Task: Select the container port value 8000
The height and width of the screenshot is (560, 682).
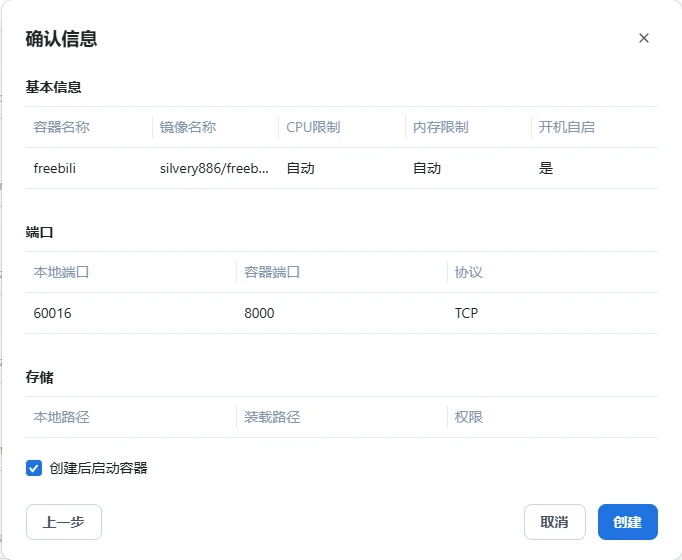Action: 259,313
